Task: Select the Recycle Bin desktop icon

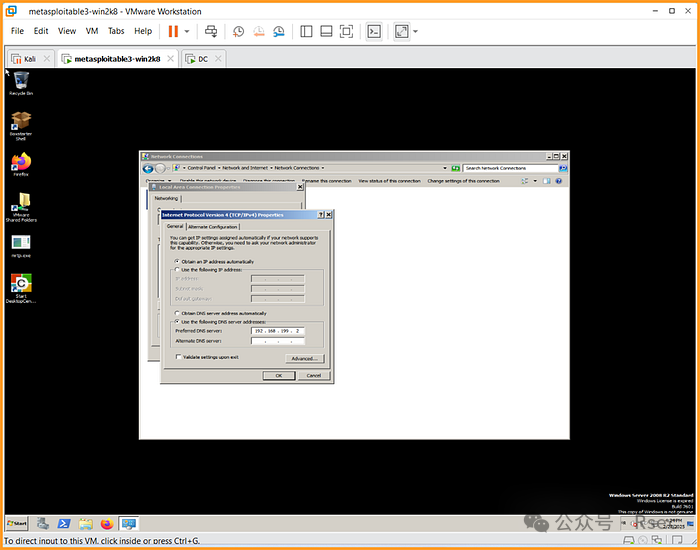Action: (21, 81)
